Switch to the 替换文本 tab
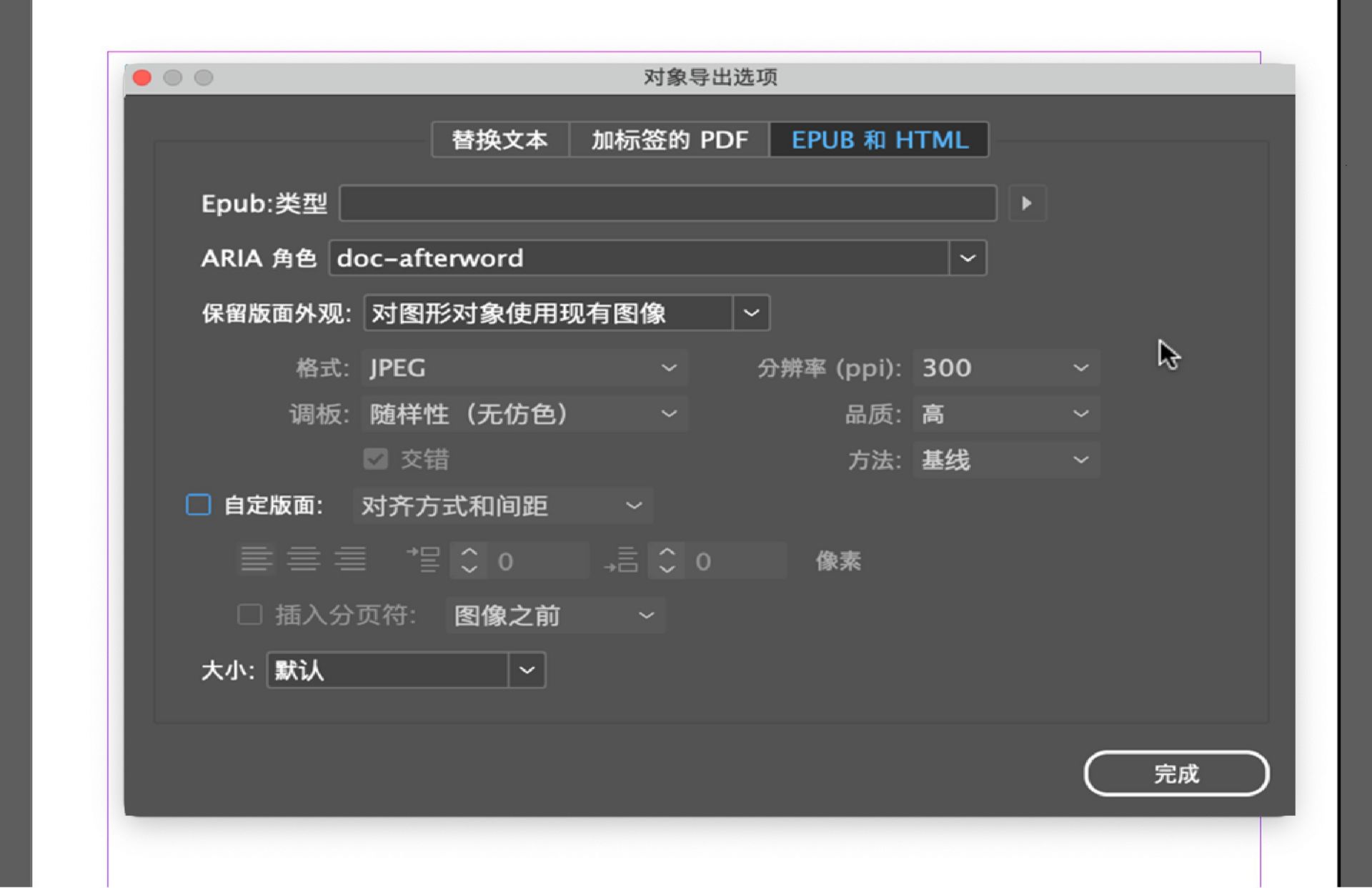This screenshot has height=888, width=1372. (x=499, y=139)
